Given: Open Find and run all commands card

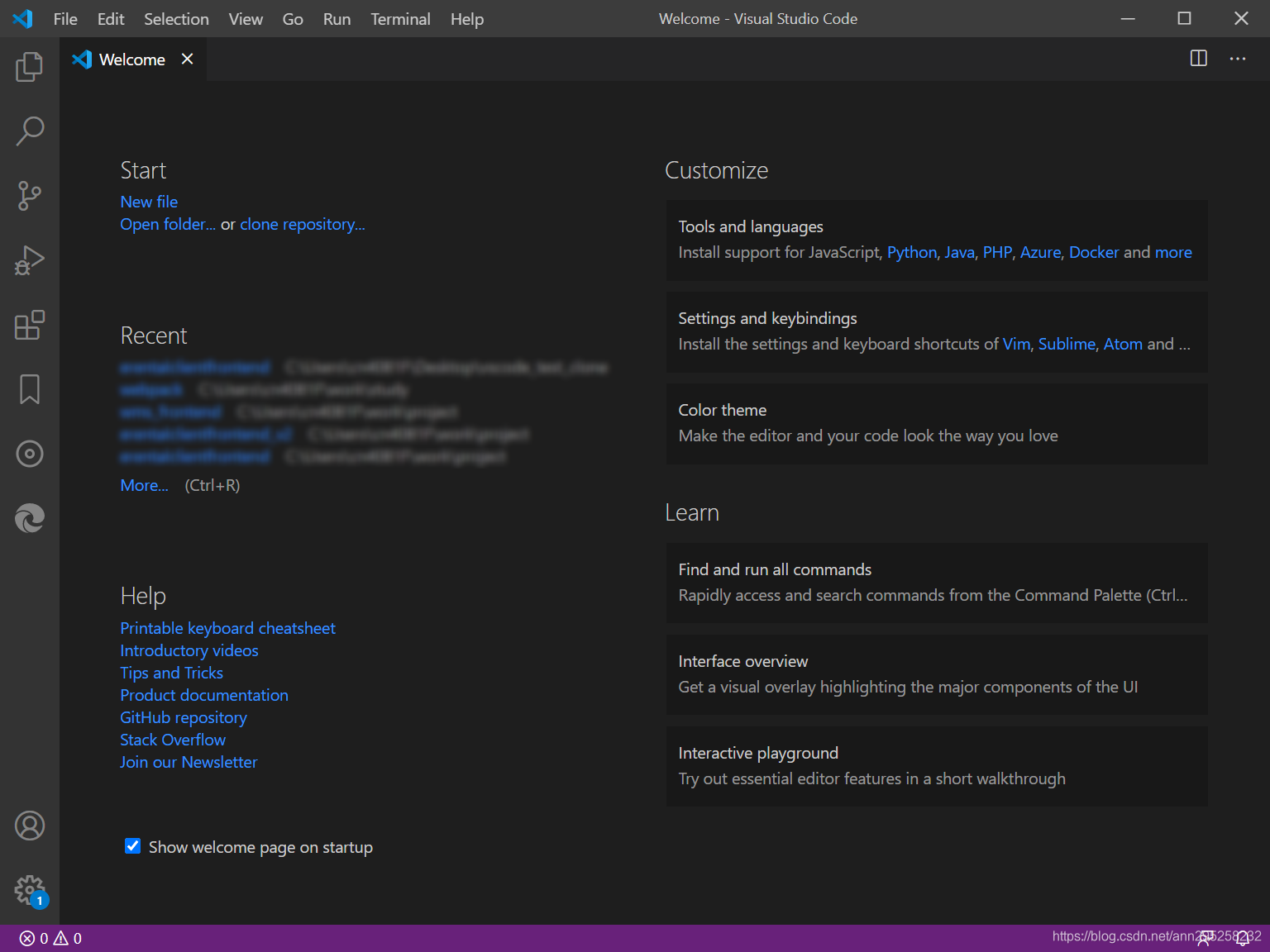Looking at the screenshot, I should click(x=937, y=583).
